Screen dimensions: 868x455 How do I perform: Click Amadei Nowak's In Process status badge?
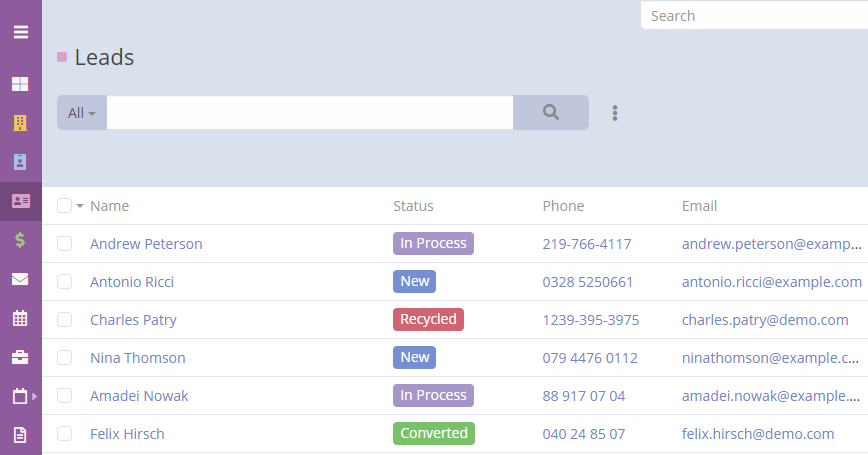(x=433, y=395)
